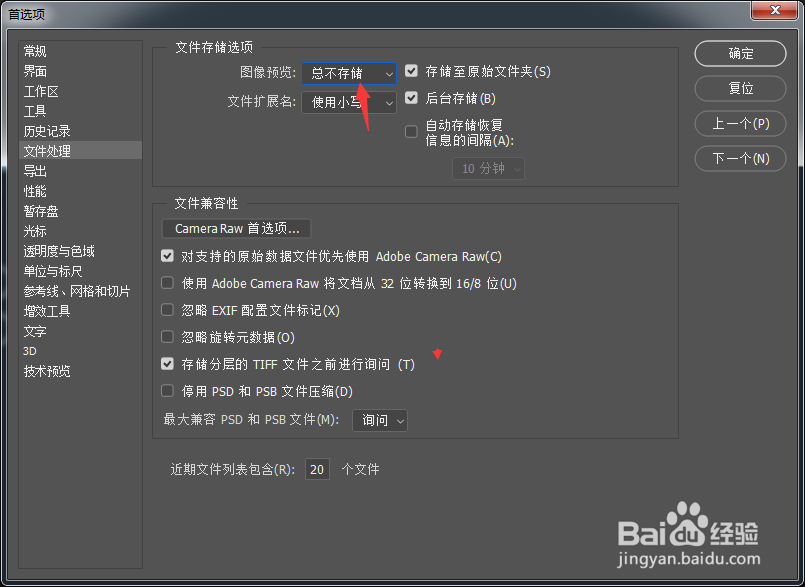The image size is (805, 587).
Task: Open the 文件扩展名 dropdown
Action: tap(349, 102)
